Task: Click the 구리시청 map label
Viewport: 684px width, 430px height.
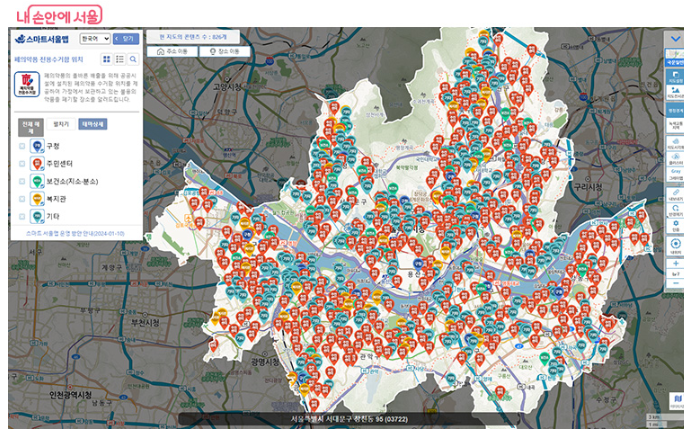Action: [x=588, y=188]
